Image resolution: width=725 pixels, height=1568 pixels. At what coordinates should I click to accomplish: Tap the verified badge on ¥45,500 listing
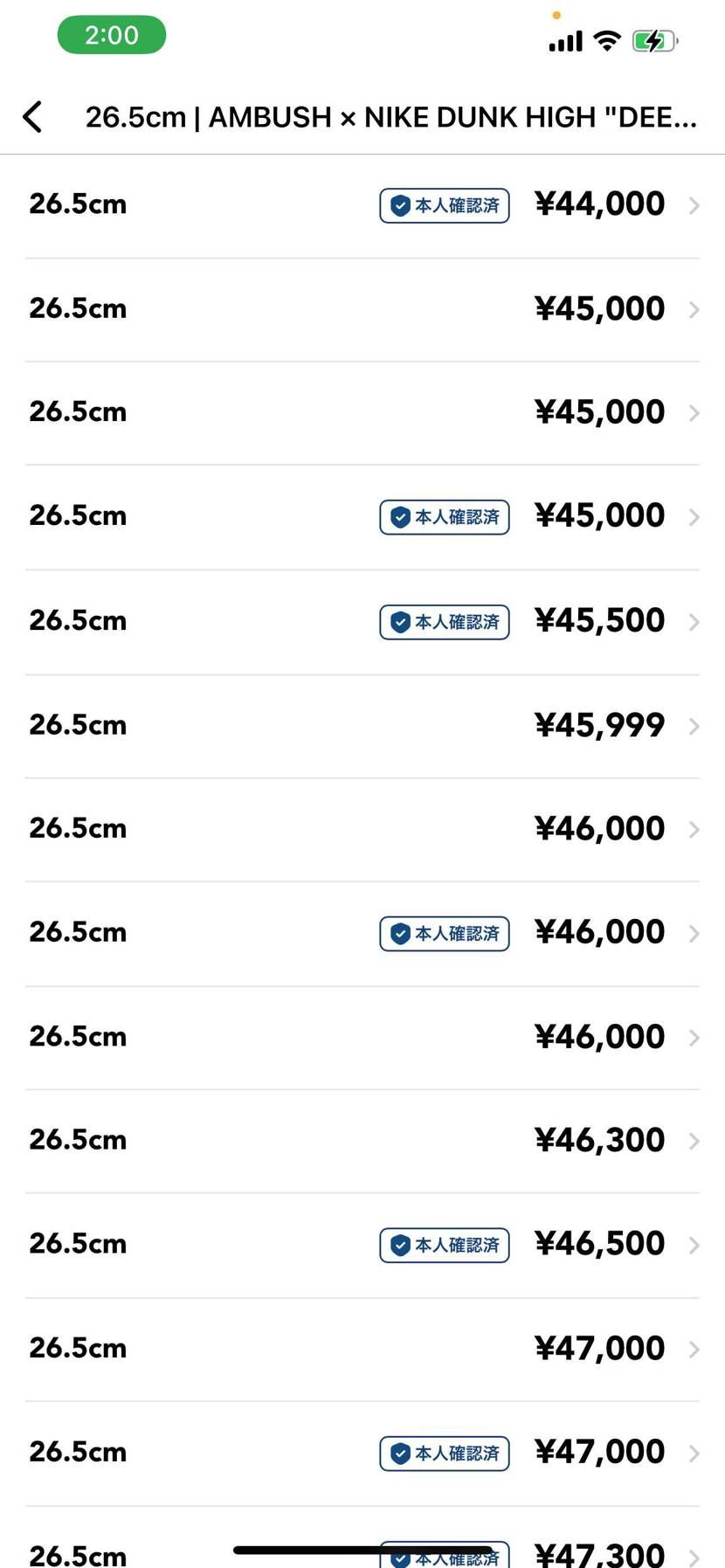(x=445, y=622)
